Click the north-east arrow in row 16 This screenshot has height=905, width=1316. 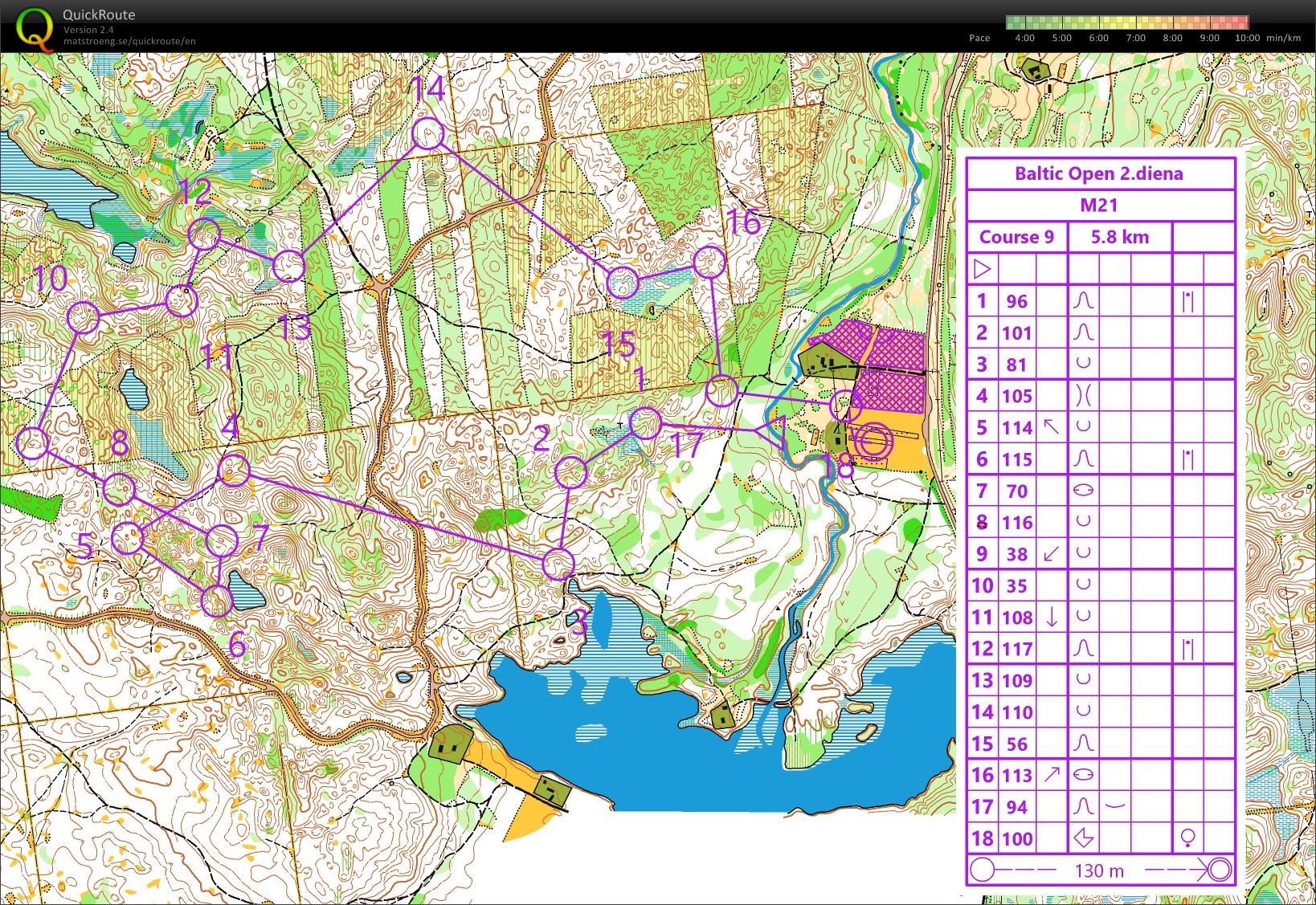(x=1052, y=775)
